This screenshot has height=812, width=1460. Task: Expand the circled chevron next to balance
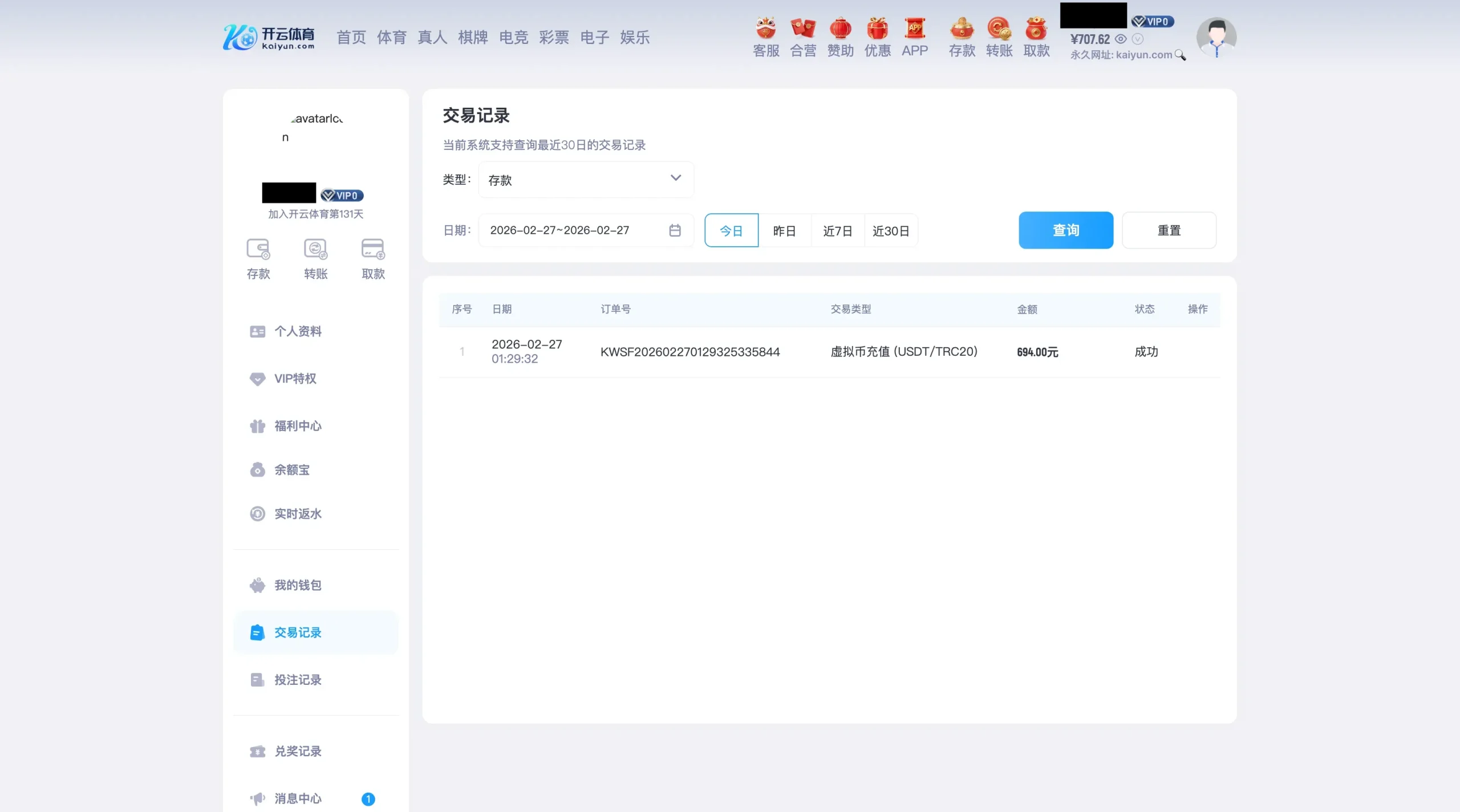[x=1137, y=39]
